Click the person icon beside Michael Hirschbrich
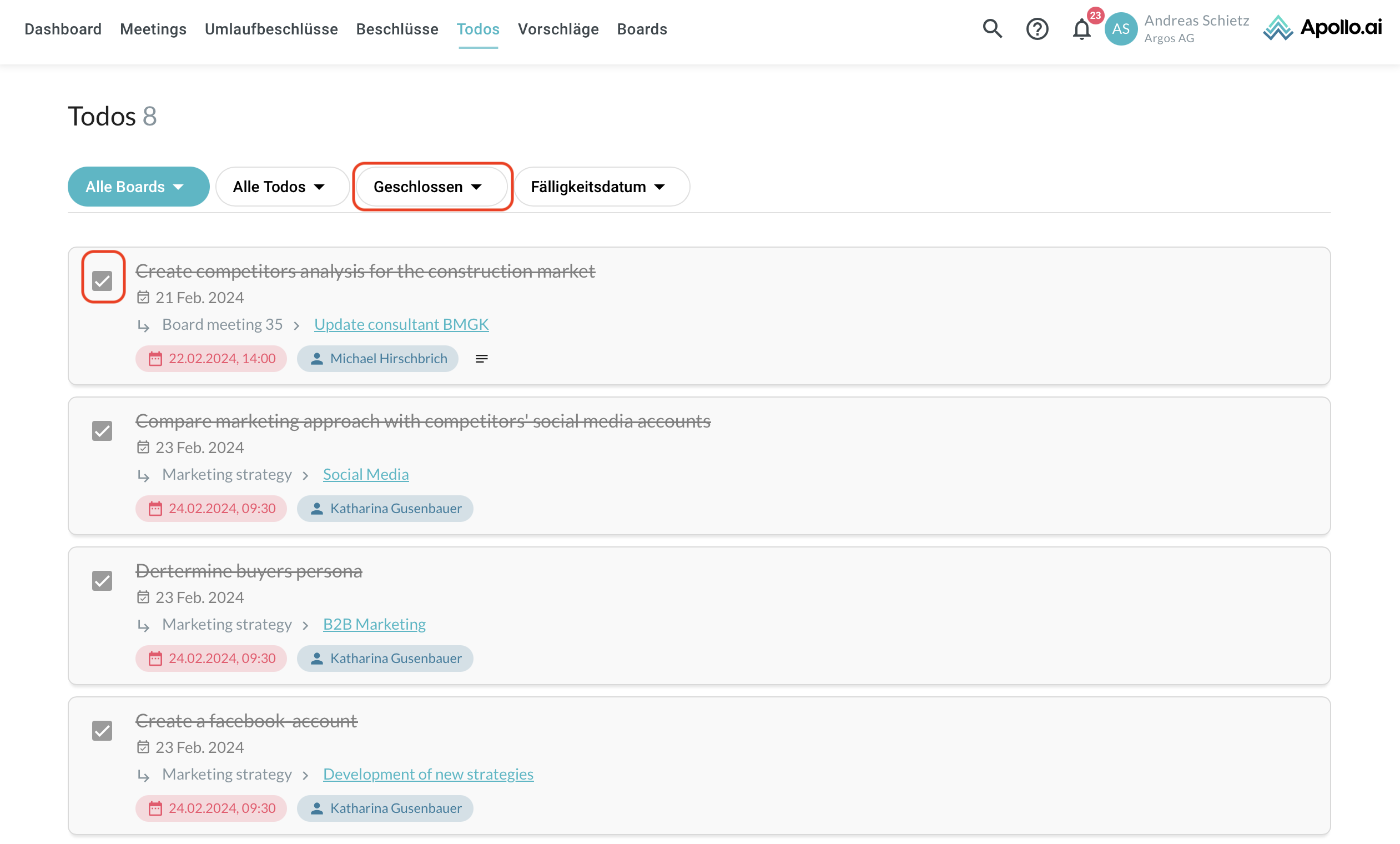The width and height of the screenshot is (1400, 844). pos(317,359)
